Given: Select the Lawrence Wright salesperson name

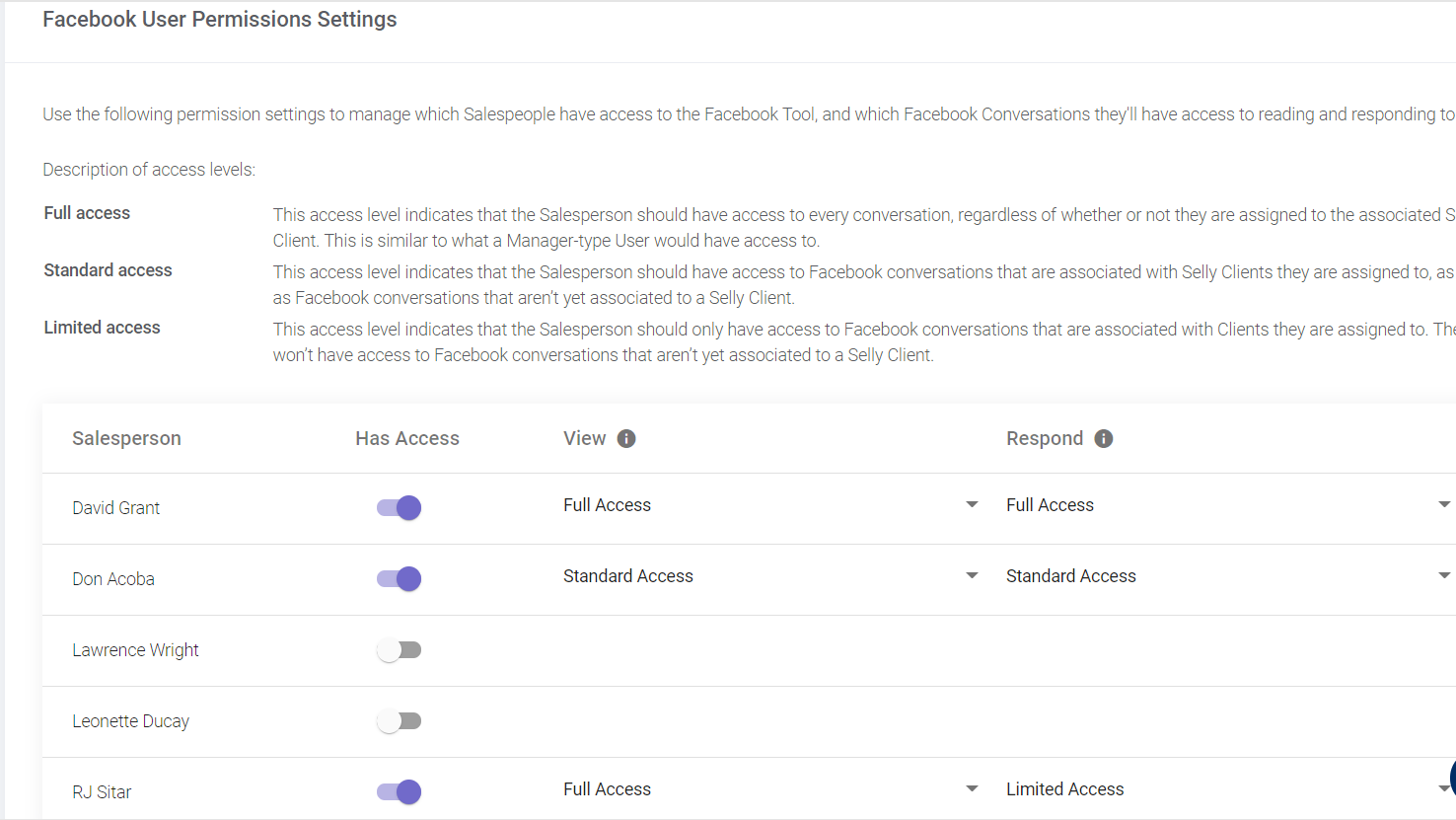Looking at the screenshot, I should tap(135, 650).
